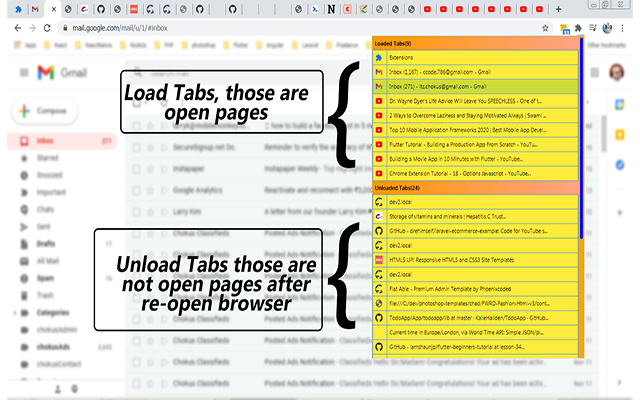Open the Laravel bookmarks folder
The width and height of the screenshot is (640, 400).
[x=305, y=45]
